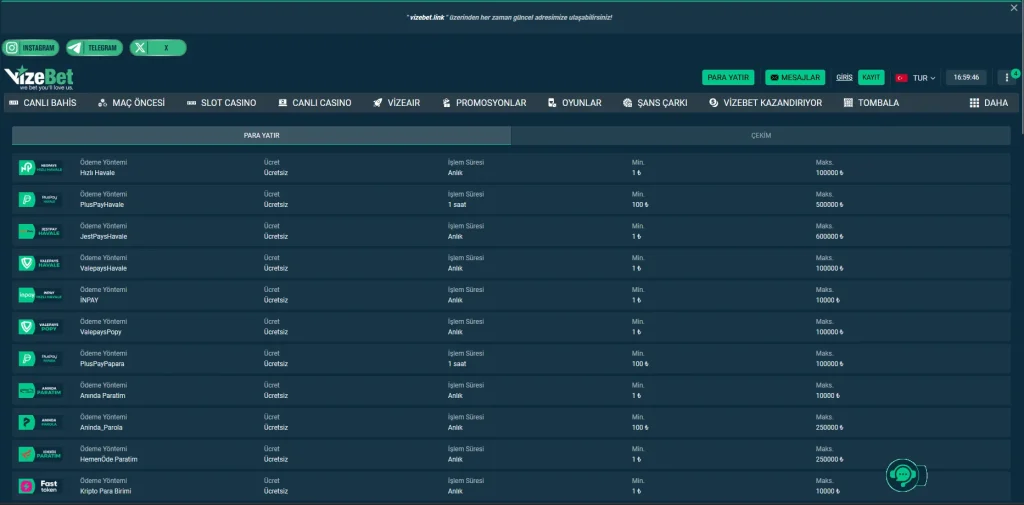This screenshot has width=1024, height=505.
Task: Click the X social media button
Action: 157,48
